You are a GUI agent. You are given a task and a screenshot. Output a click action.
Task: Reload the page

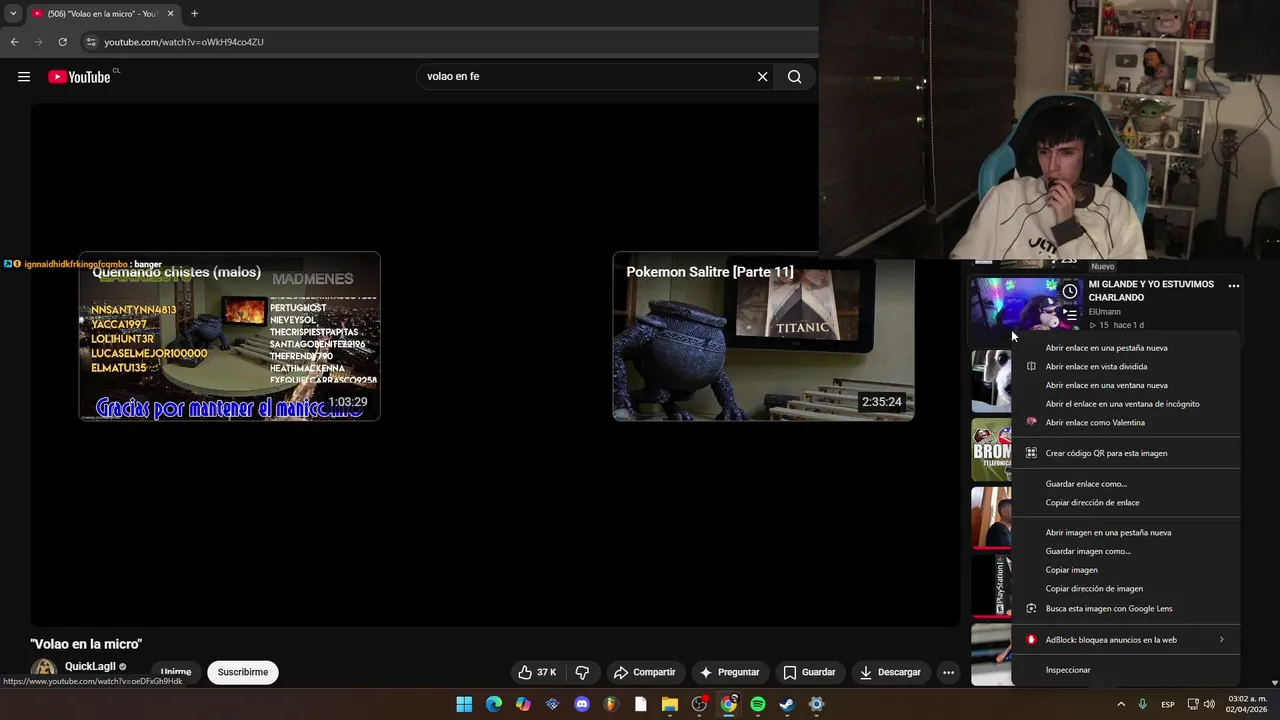coord(62,42)
